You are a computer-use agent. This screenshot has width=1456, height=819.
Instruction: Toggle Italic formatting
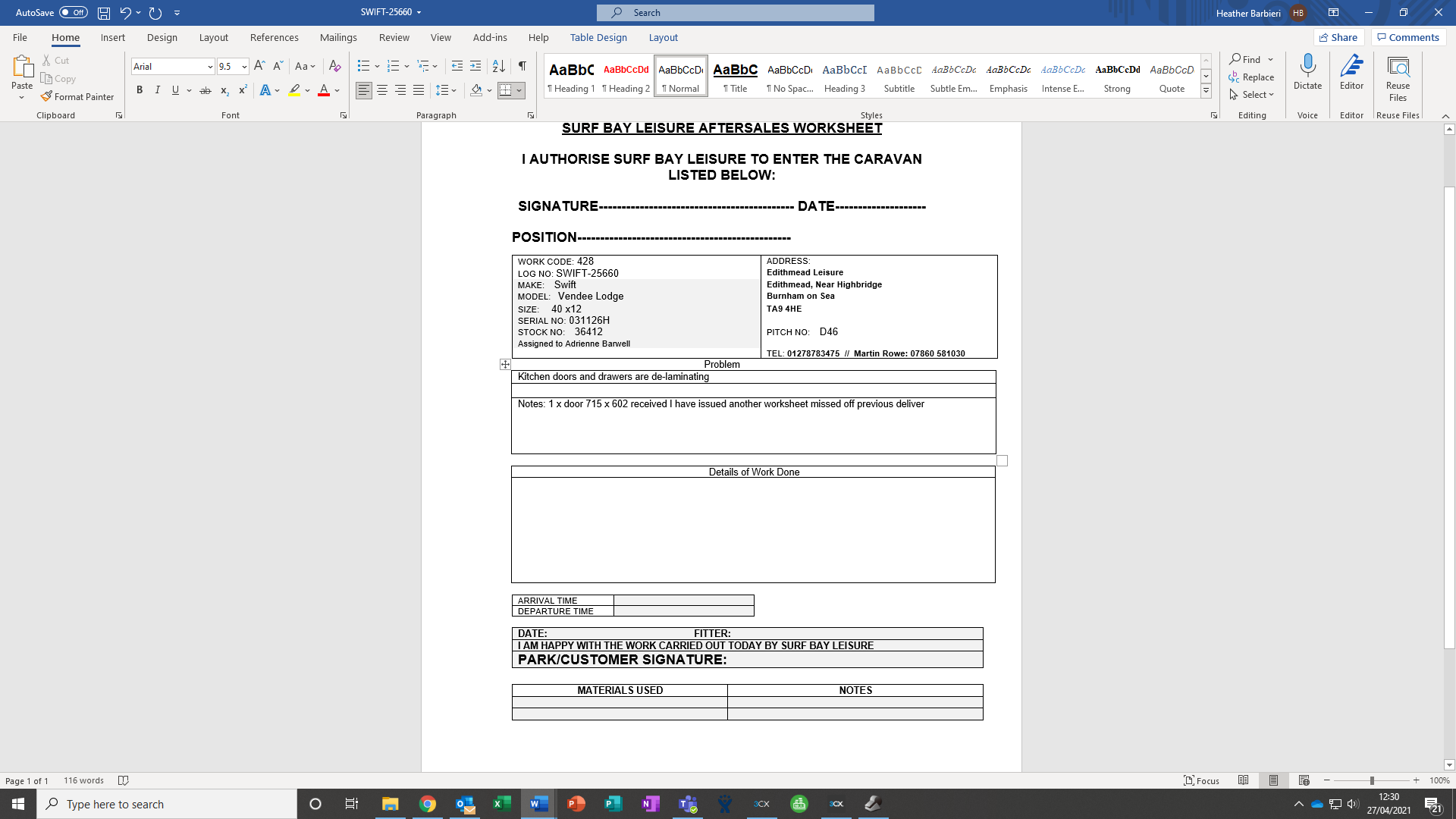158,90
